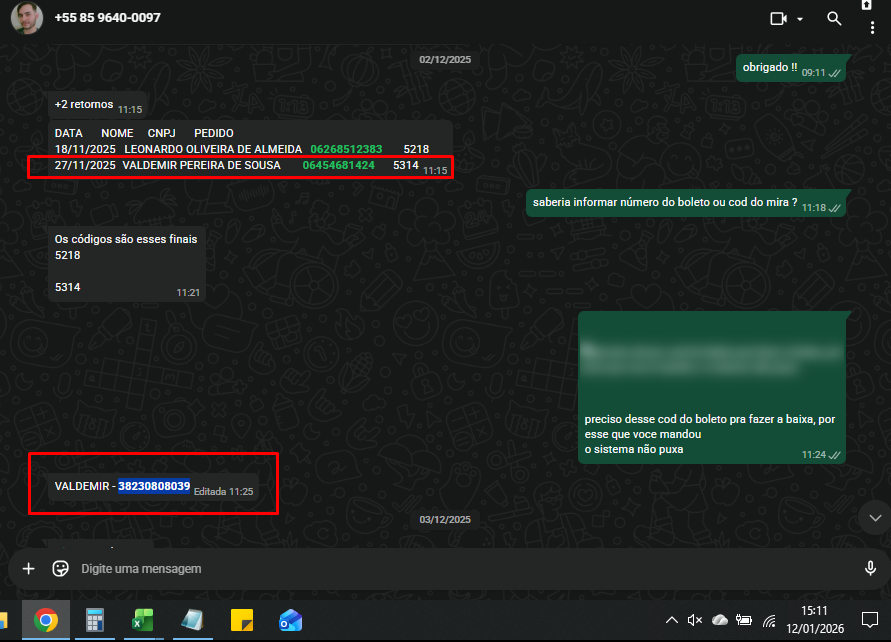The image size is (891, 642).
Task: Switch to Excel in the taskbar
Action: click(x=142, y=621)
